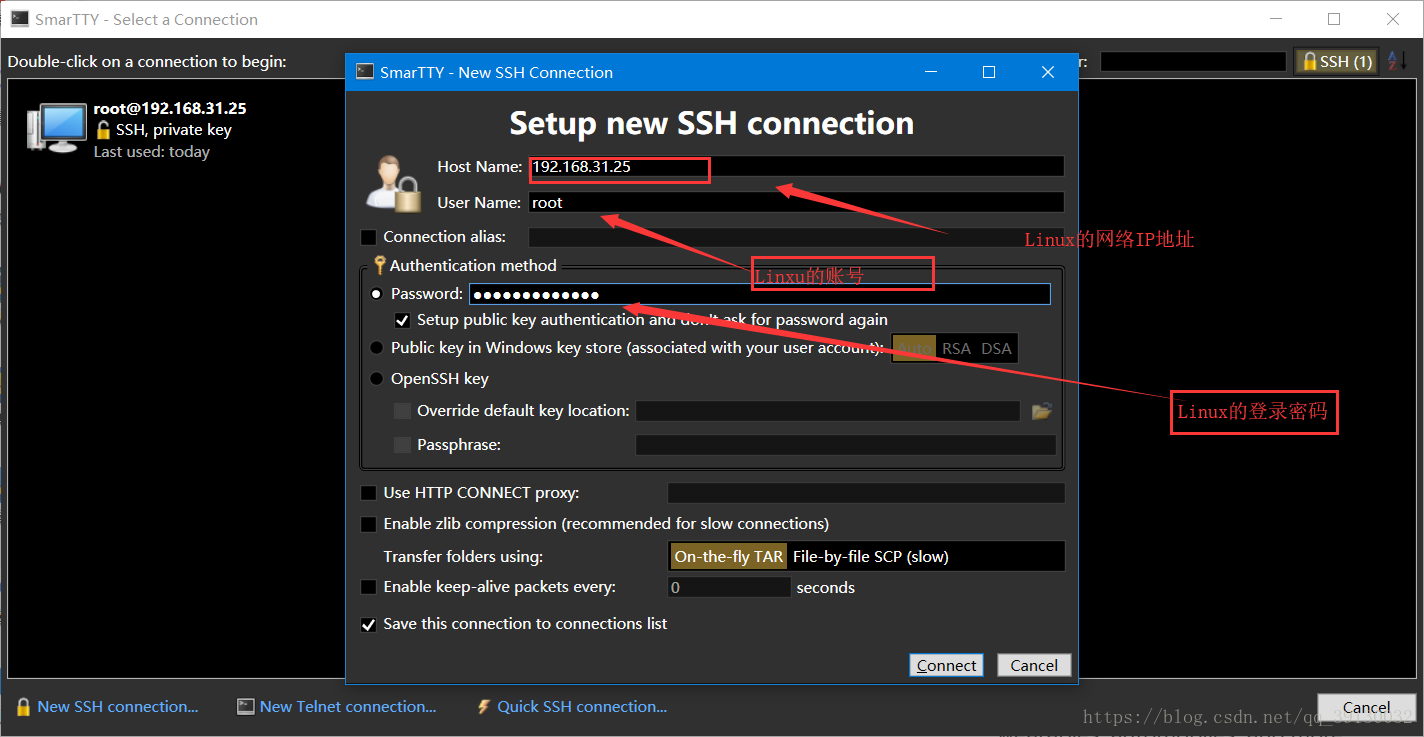The image size is (1424, 737).
Task: Click the New SSH connection padlock icon
Action: [23, 707]
